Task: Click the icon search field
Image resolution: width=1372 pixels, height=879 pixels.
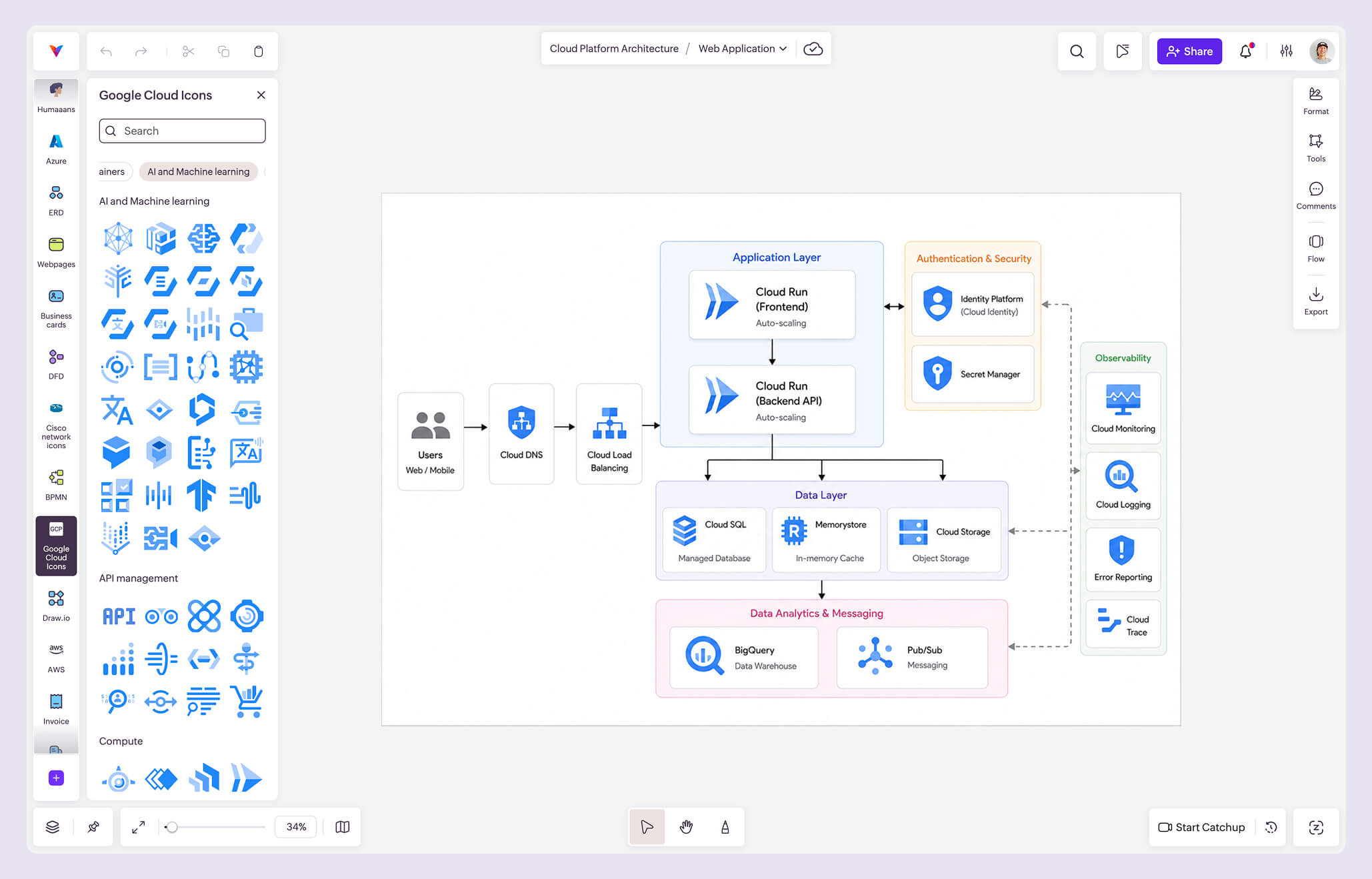Action: pos(182,131)
